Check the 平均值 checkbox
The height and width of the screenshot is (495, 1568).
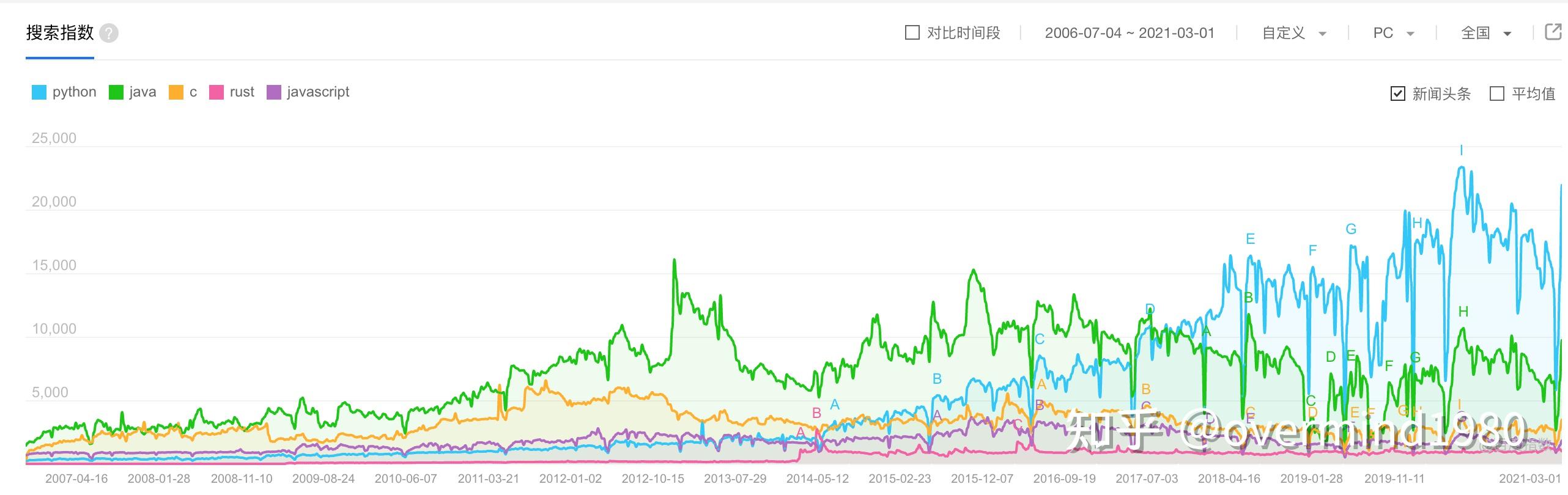tap(1497, 94)
